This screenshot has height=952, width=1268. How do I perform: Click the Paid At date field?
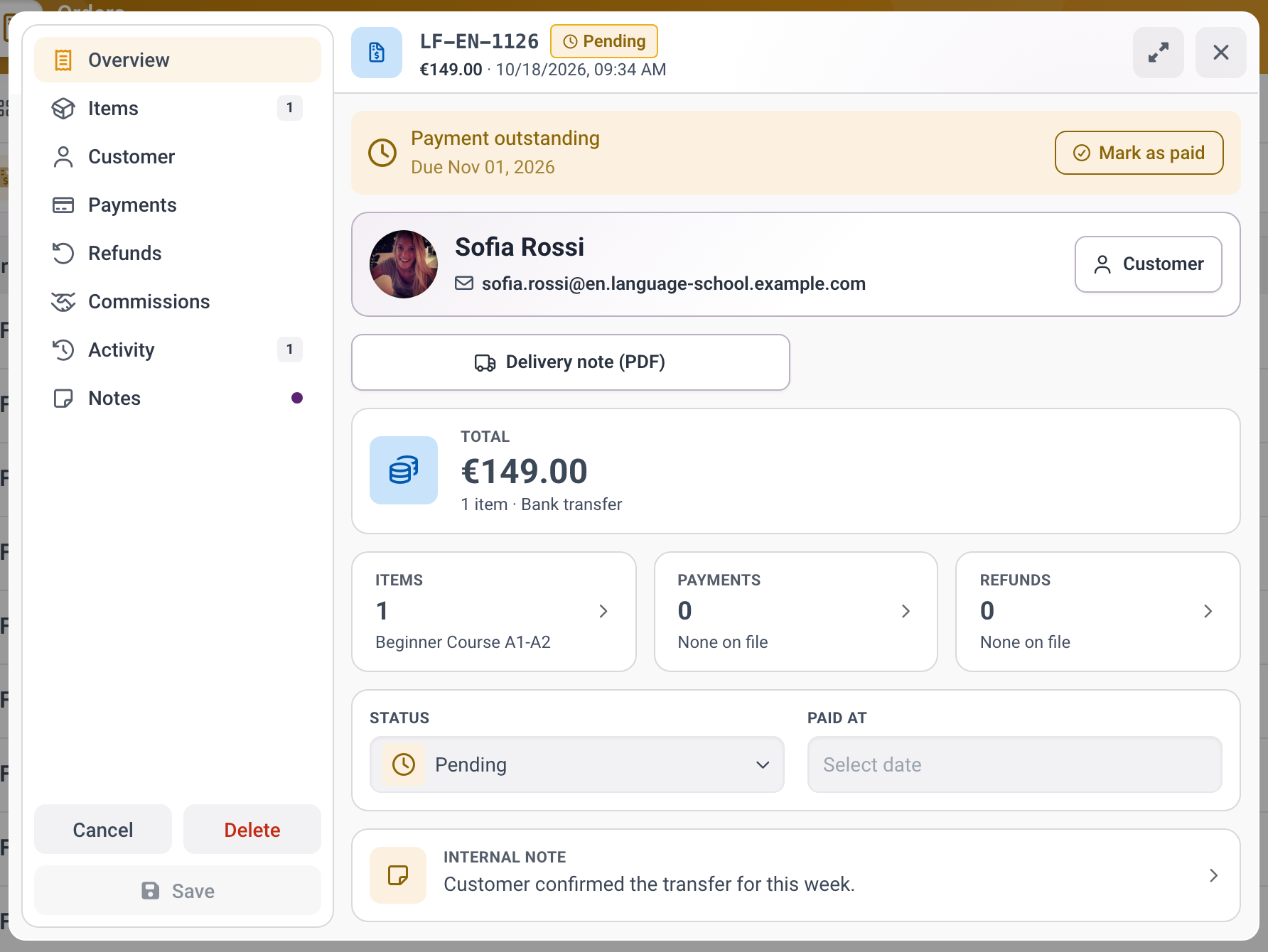click(x=1015, y=764)
